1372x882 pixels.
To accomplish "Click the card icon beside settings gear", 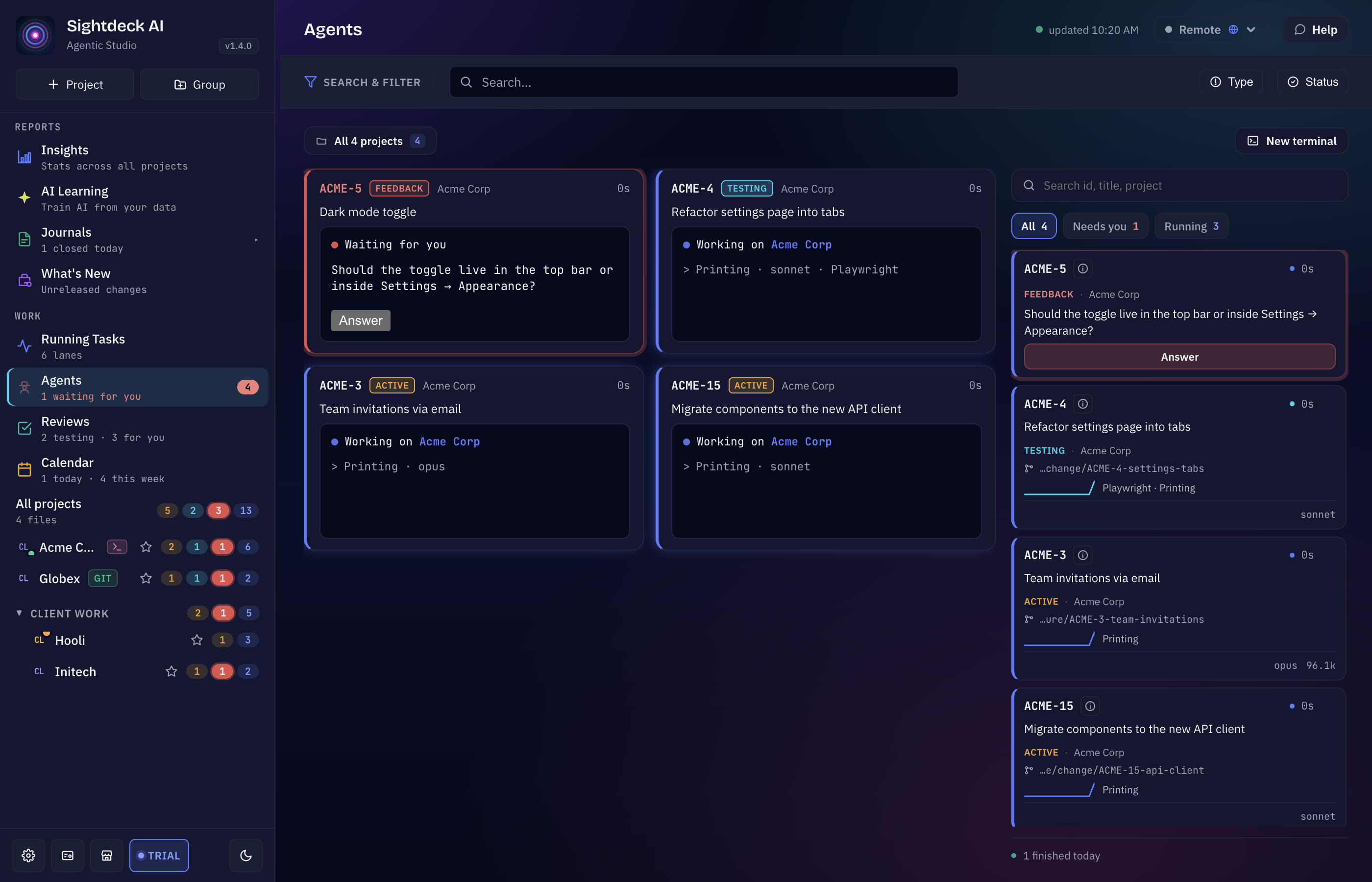I will click(x=68, y=855).
